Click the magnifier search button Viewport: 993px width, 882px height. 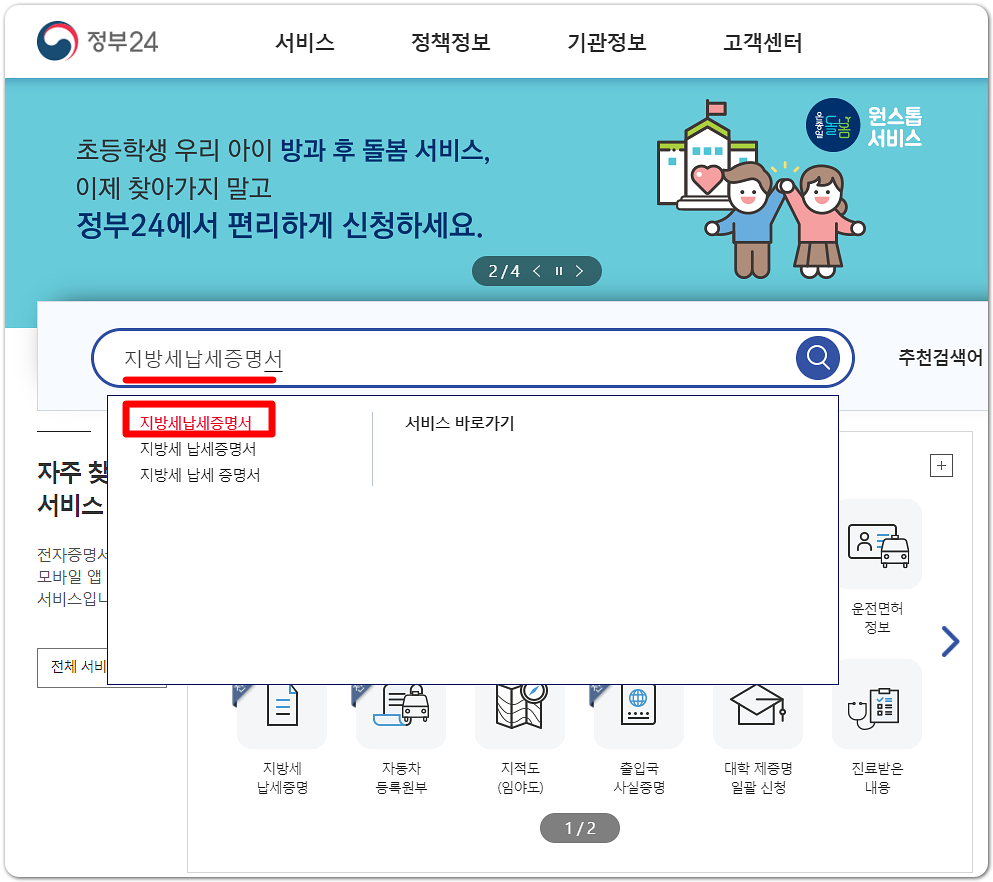tap(818, 358)
